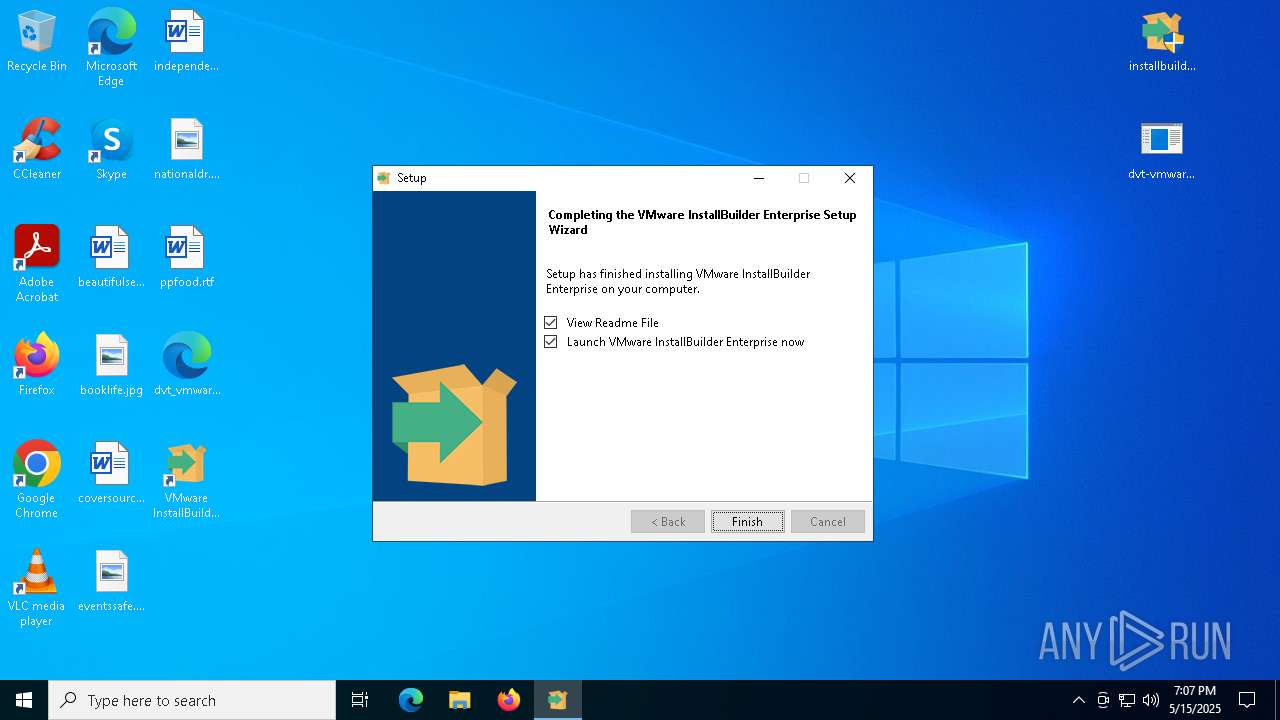Image resolution: width=1280 pixels, height=720 pixels.
Task: Select the coversourc... Word document icon
Action: pos(111,473)
